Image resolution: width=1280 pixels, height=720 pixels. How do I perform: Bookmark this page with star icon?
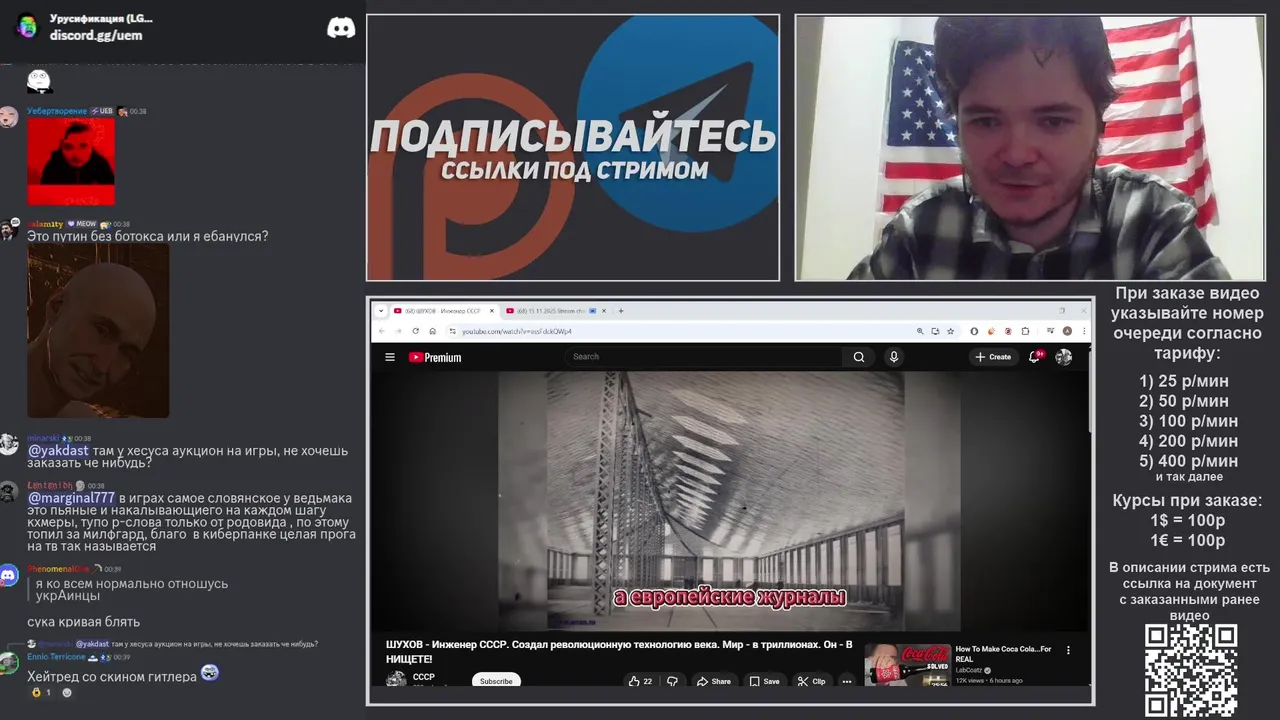coord(949,331)
